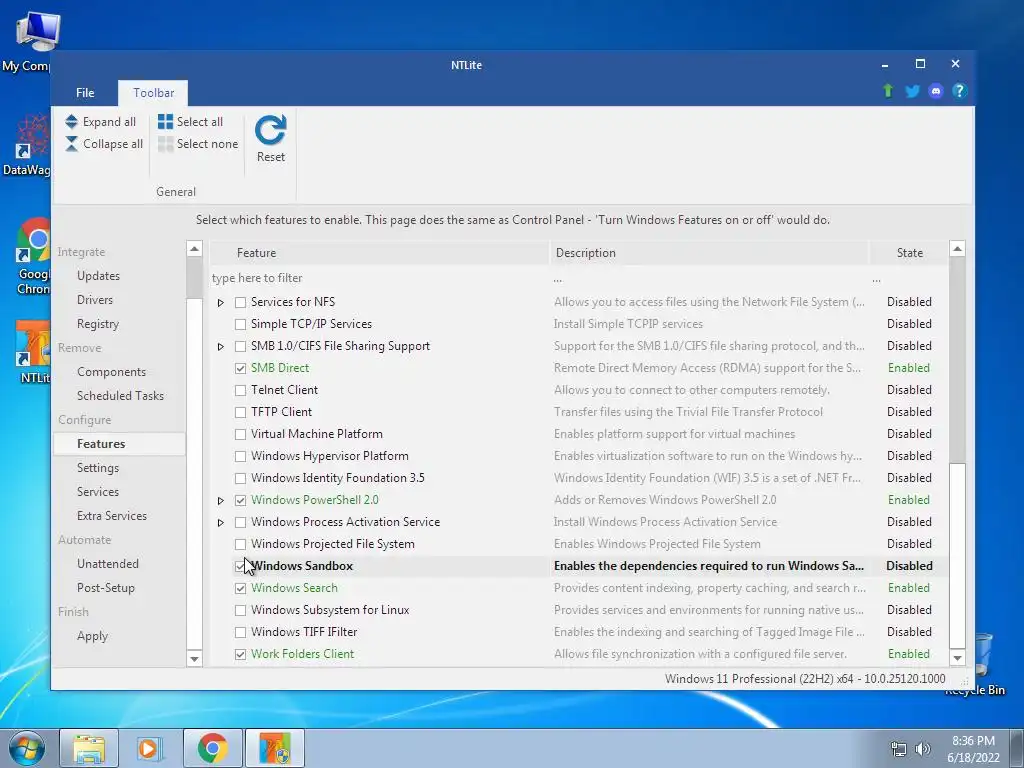Open the Windows Start orb
The height and width of the screenshot is (768, 1024).
click(27, 748)
